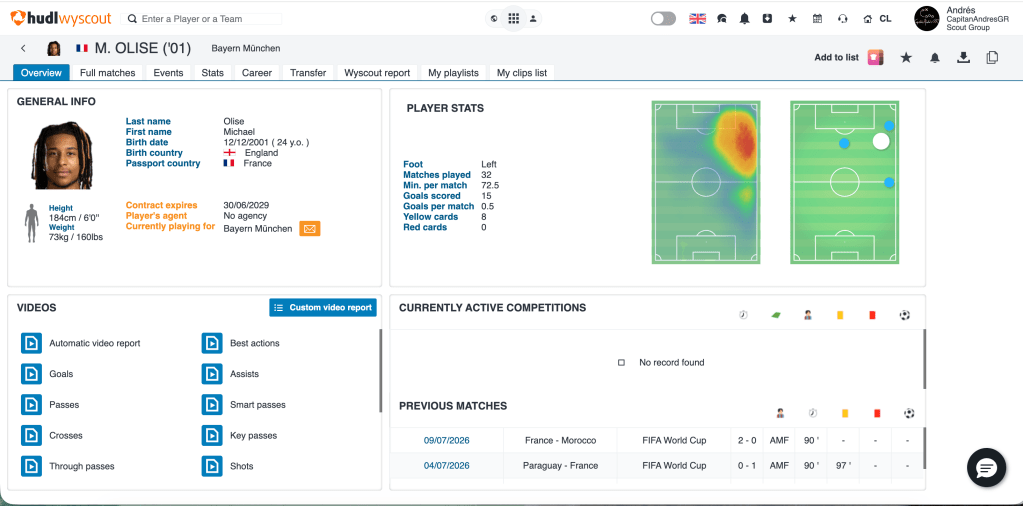The height and width of the screenshot is (506, 1023).
Task: Click the support headset icon
Action: click(842, 19)
